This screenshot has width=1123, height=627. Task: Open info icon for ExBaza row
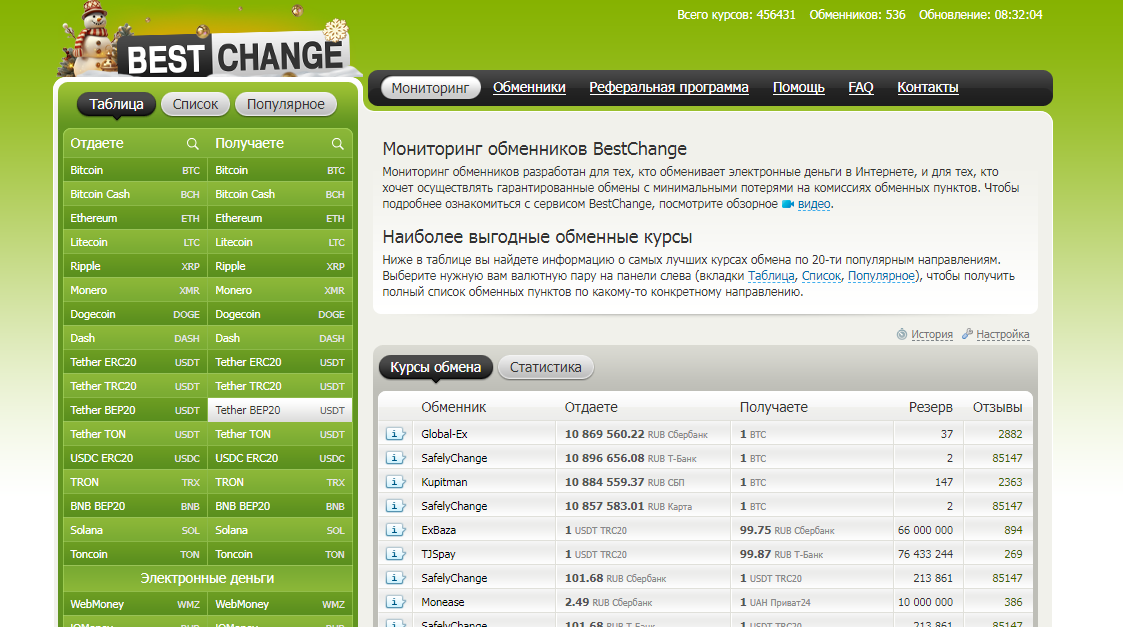click(395, 530)
